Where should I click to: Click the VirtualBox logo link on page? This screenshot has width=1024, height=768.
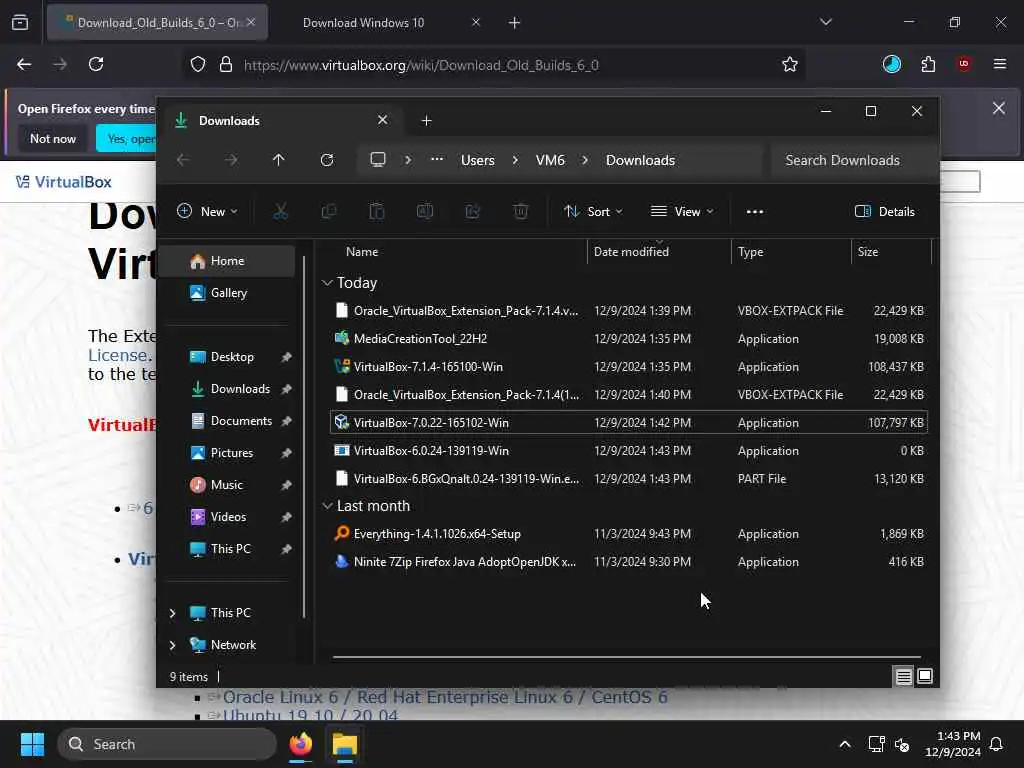[x=63, y=182]
